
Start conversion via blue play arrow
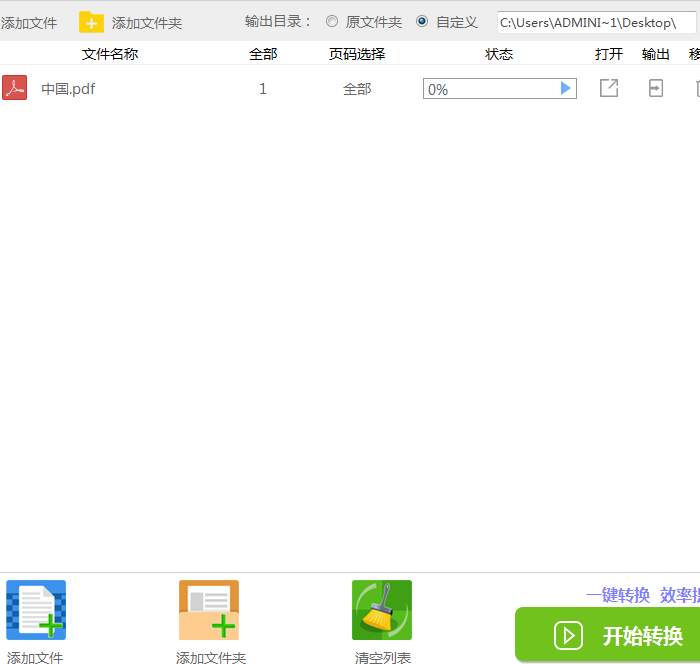click(566, 88)
